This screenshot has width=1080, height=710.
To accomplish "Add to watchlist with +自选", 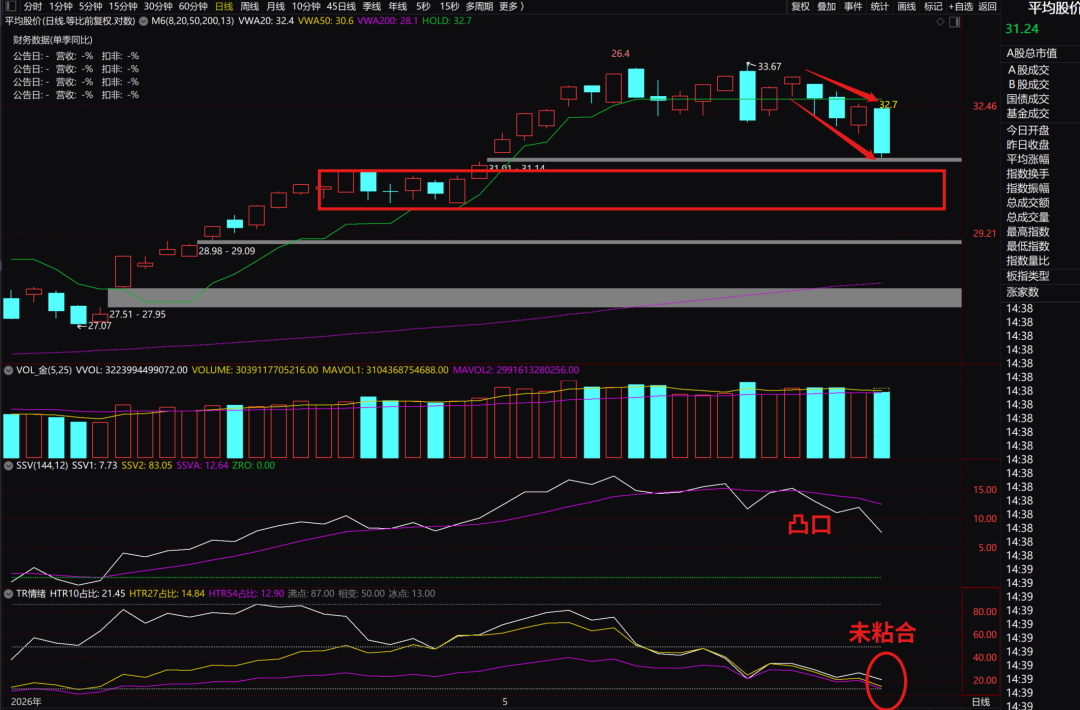I will [x=961, y=6].
